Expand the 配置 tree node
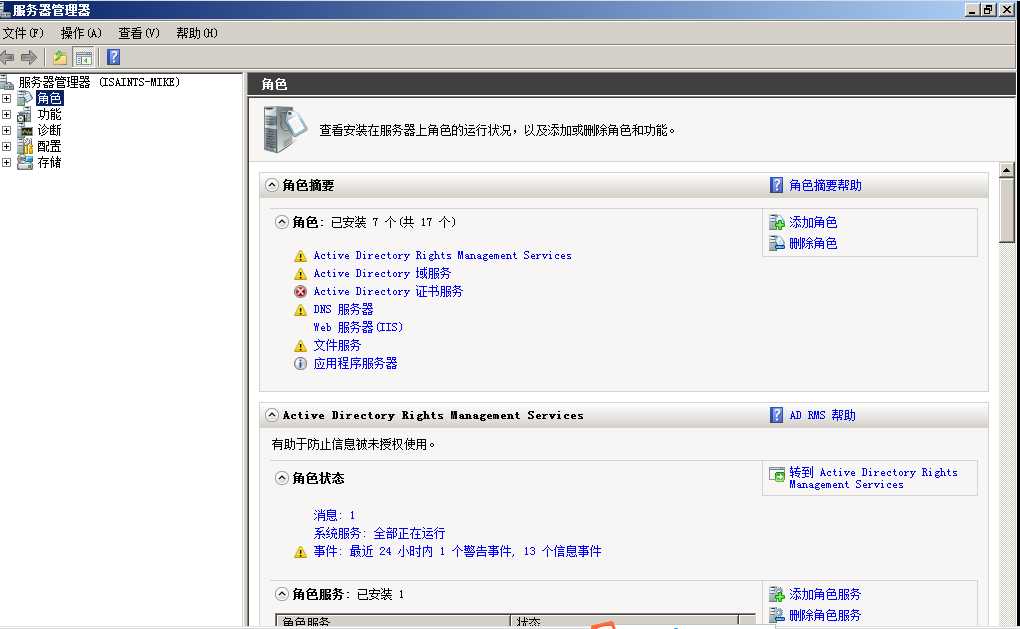 [x=7, y=146]
